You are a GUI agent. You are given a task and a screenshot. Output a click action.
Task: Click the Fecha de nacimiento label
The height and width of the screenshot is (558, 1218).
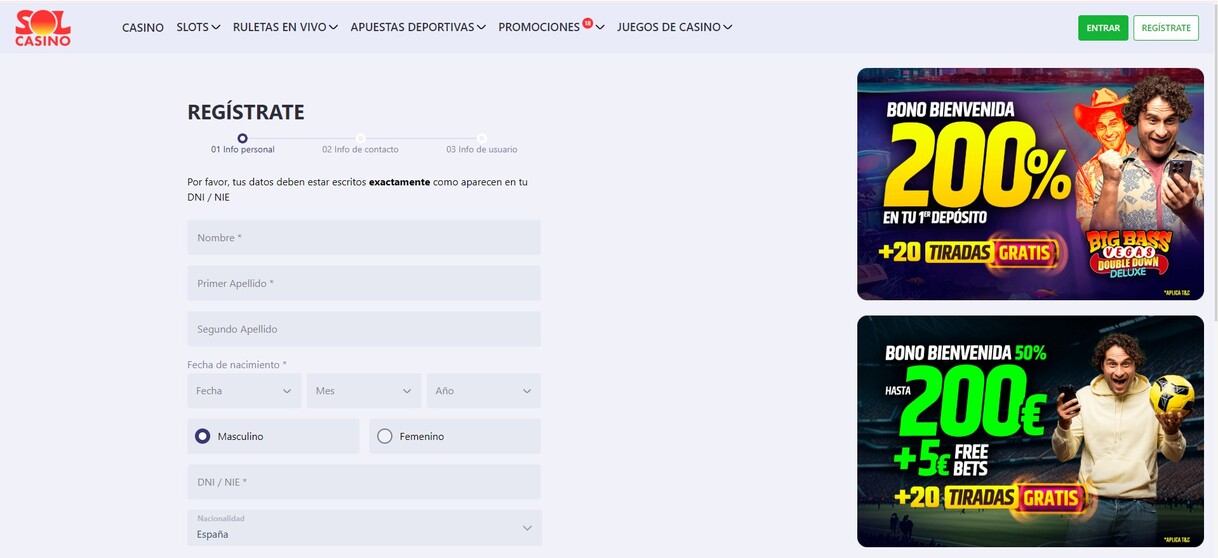coord(237,365)
